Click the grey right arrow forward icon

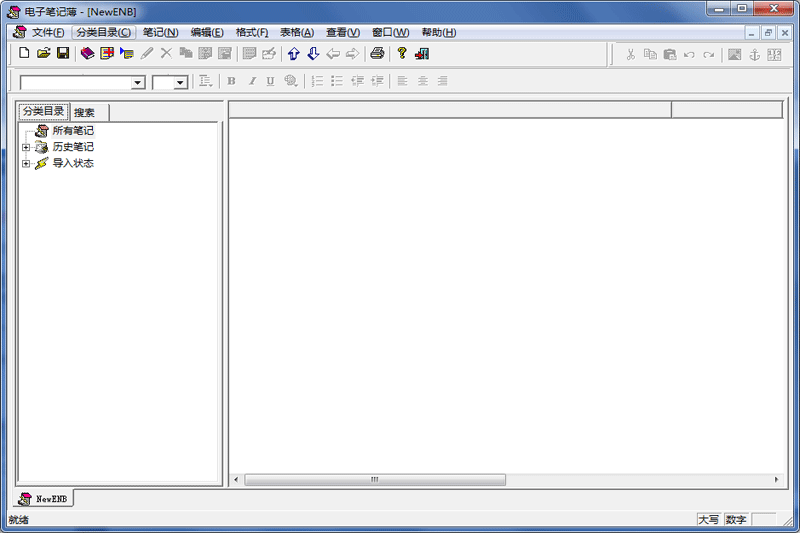point(353,54)
